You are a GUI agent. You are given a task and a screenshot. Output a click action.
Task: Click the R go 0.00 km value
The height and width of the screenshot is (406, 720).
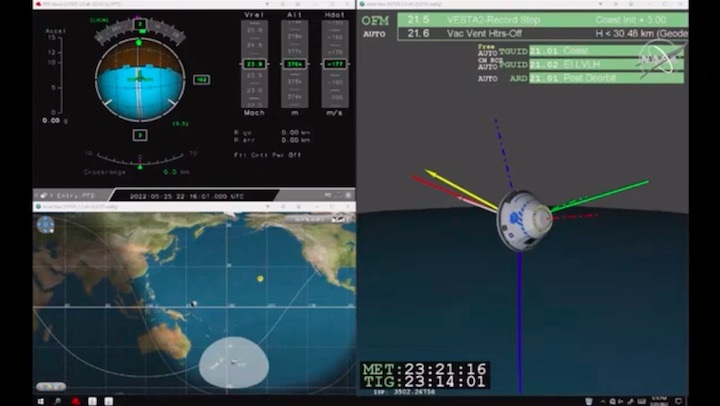296,132
